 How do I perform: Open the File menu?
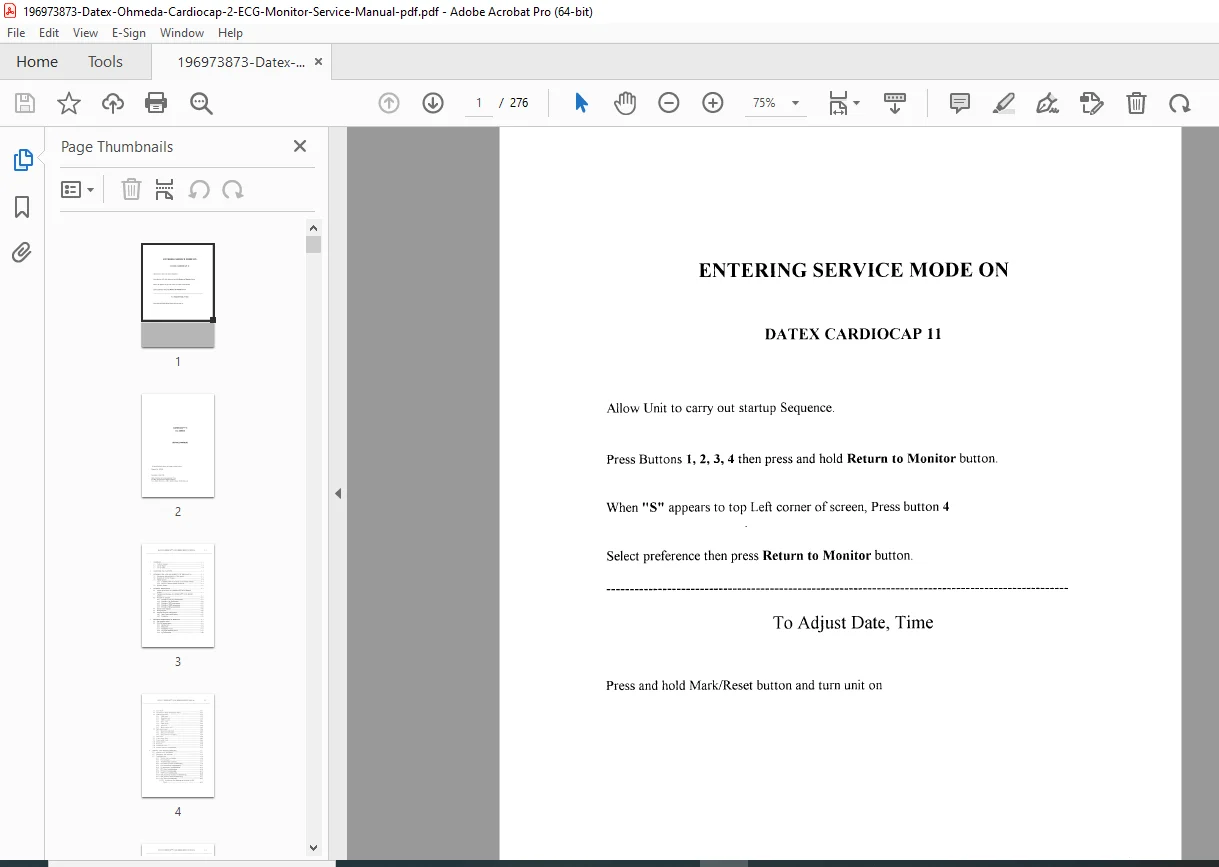click(x=16, y=33)
